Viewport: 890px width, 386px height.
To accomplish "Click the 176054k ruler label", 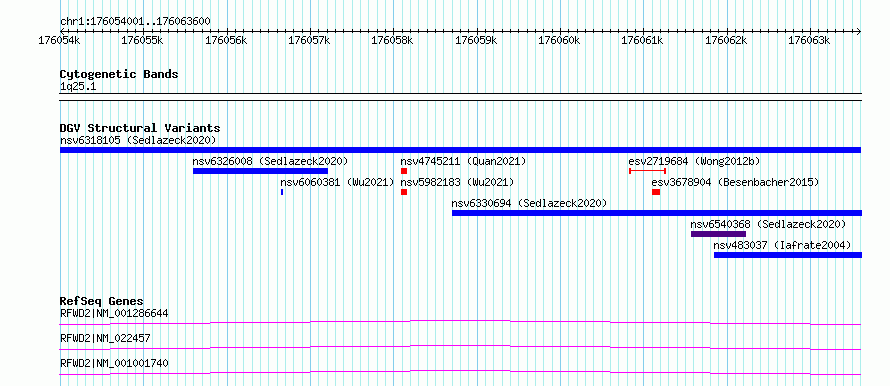I will [60, 41].
